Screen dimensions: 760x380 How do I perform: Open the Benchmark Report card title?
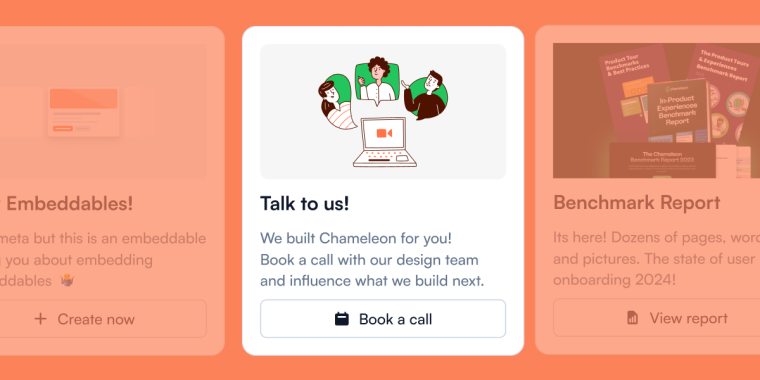(636, 203)
